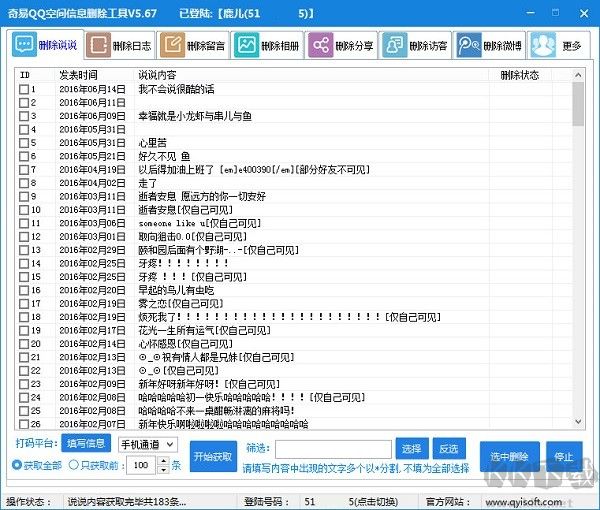600x510 pixels.
Task: Select checkbox of row 11 someone like u
Action: (24, 223)
